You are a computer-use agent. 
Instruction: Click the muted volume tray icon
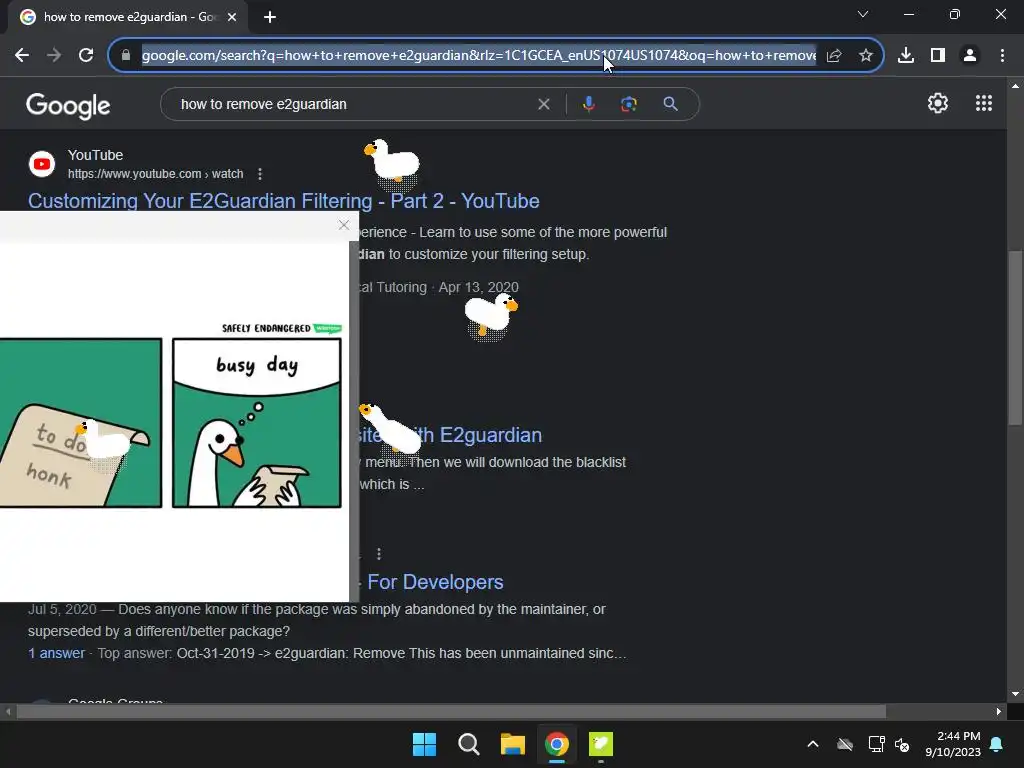pos(902,744)
